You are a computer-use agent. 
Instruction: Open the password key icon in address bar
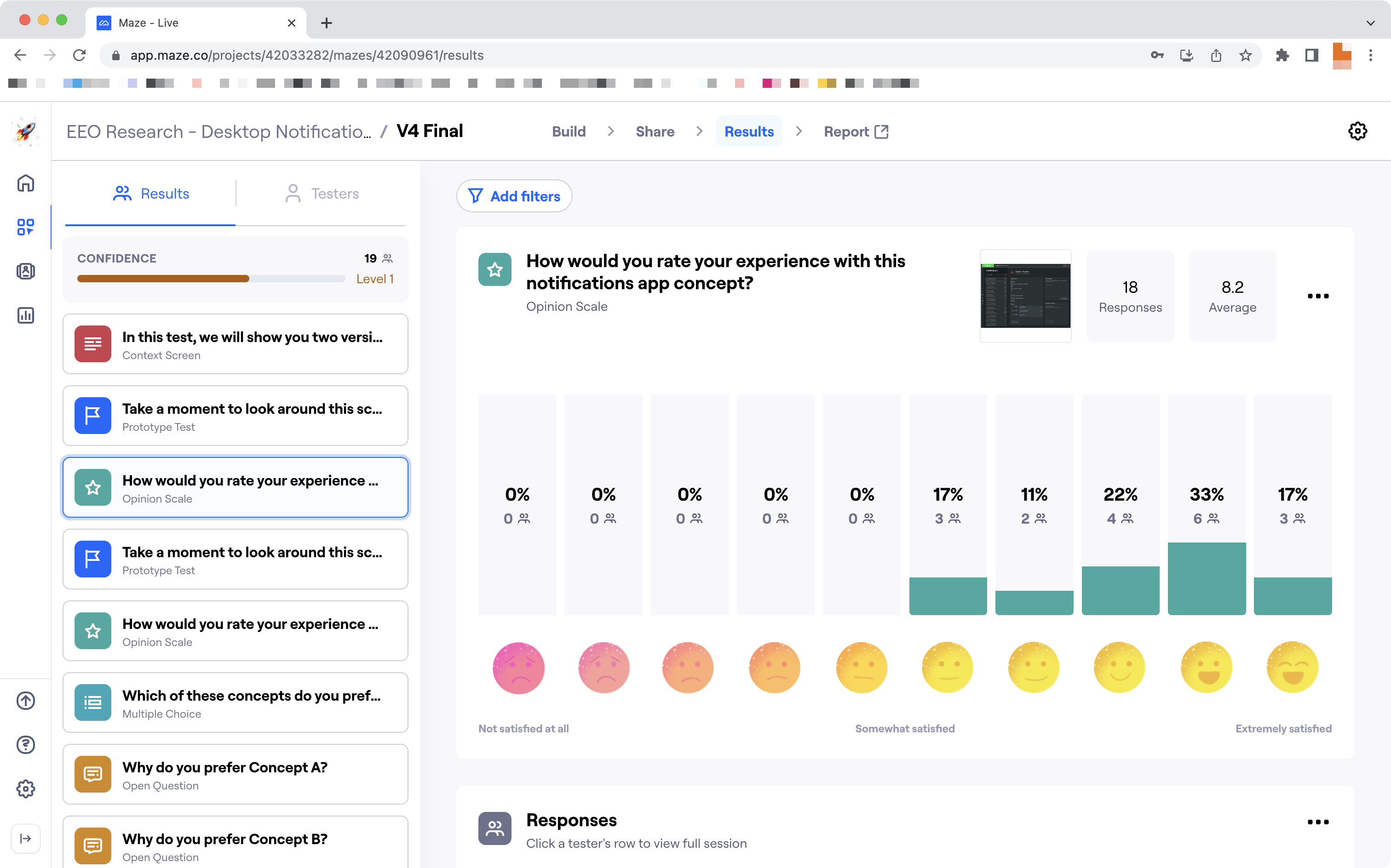click(x=1157, y=55)
